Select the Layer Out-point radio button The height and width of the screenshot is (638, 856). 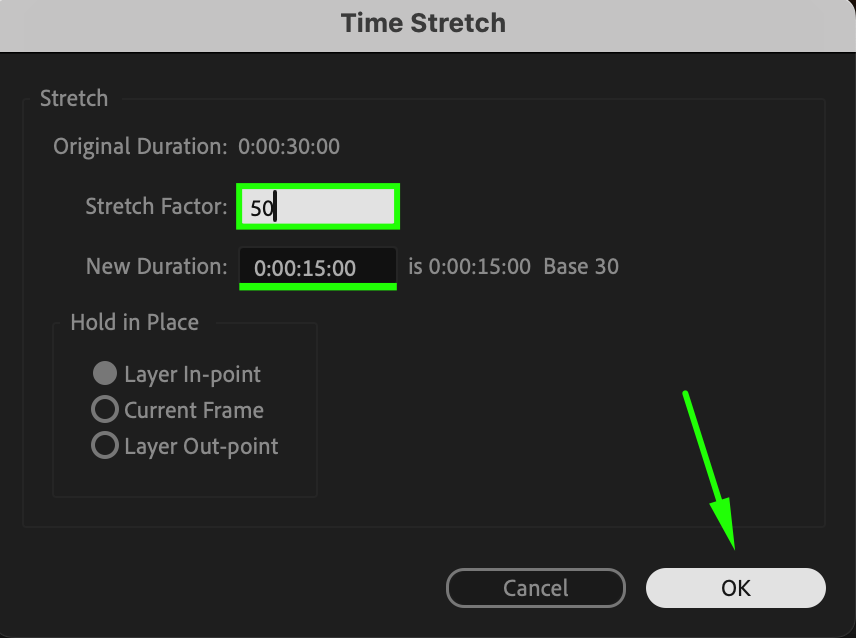[105, 446]
